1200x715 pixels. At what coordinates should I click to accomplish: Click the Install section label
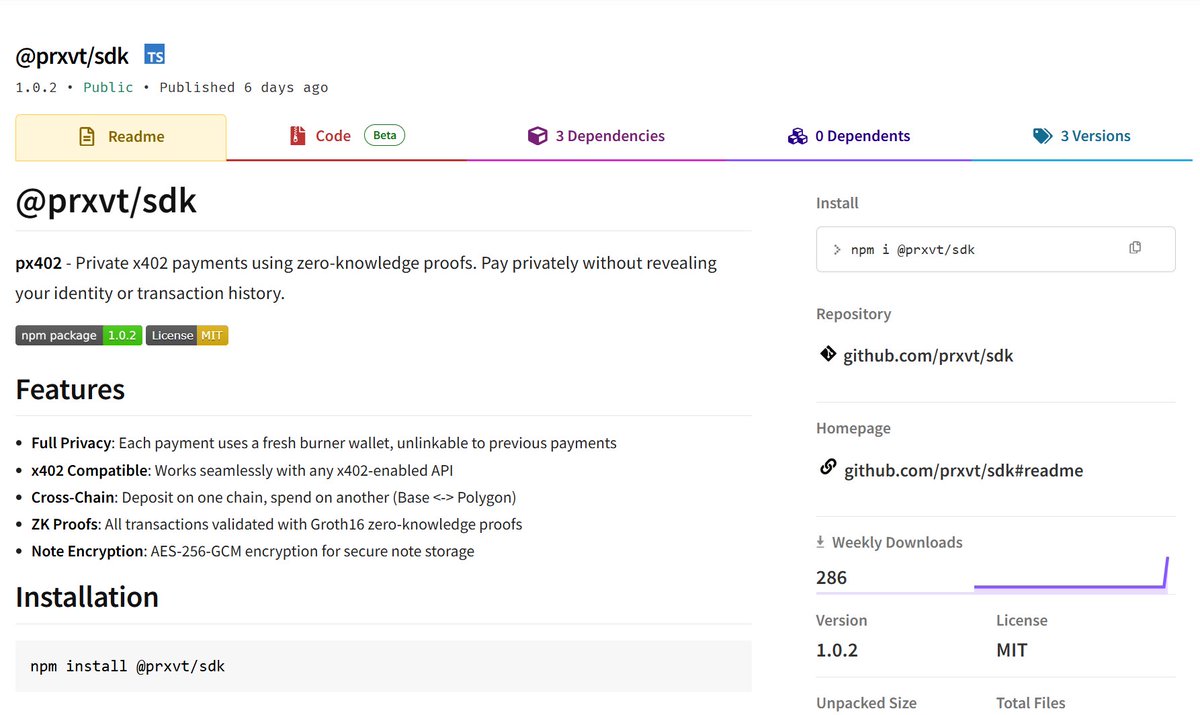tap(837, 203)
